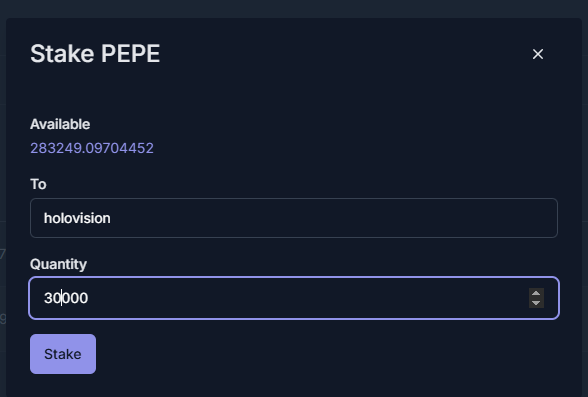Decrease quantity with the down stepper arrow
The width and height of the screenshot is (588, 397).
(536, 303)
